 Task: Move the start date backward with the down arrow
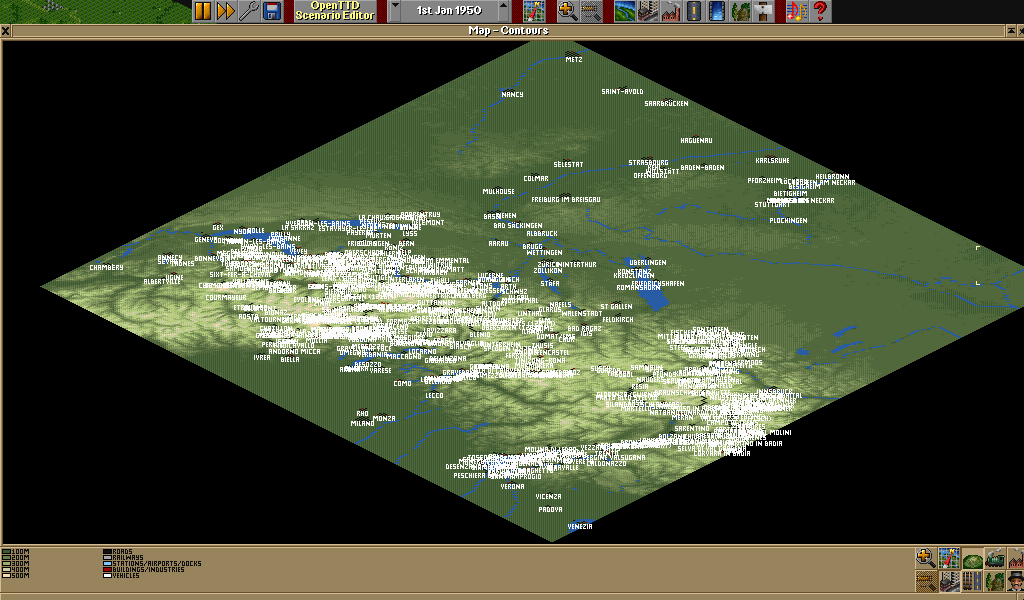pyautogui.click(x=394, y=11)
